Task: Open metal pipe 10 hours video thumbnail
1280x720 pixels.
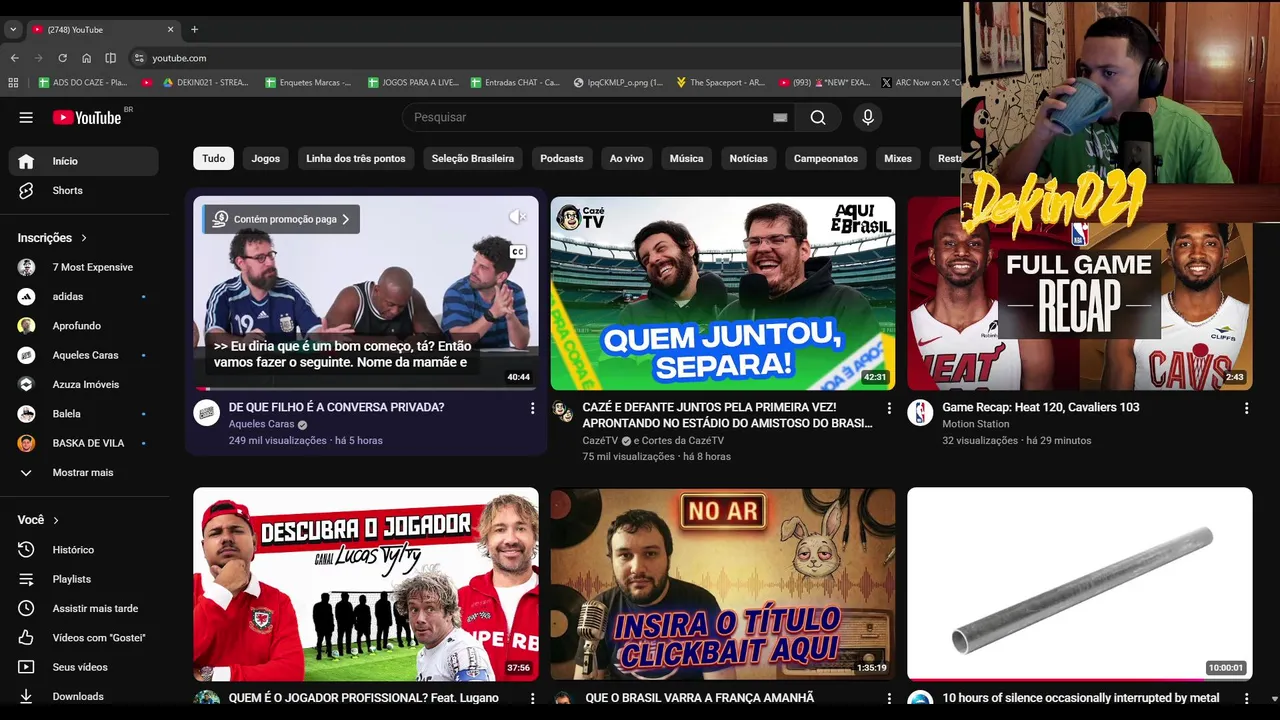Action: click(1080, 584)
